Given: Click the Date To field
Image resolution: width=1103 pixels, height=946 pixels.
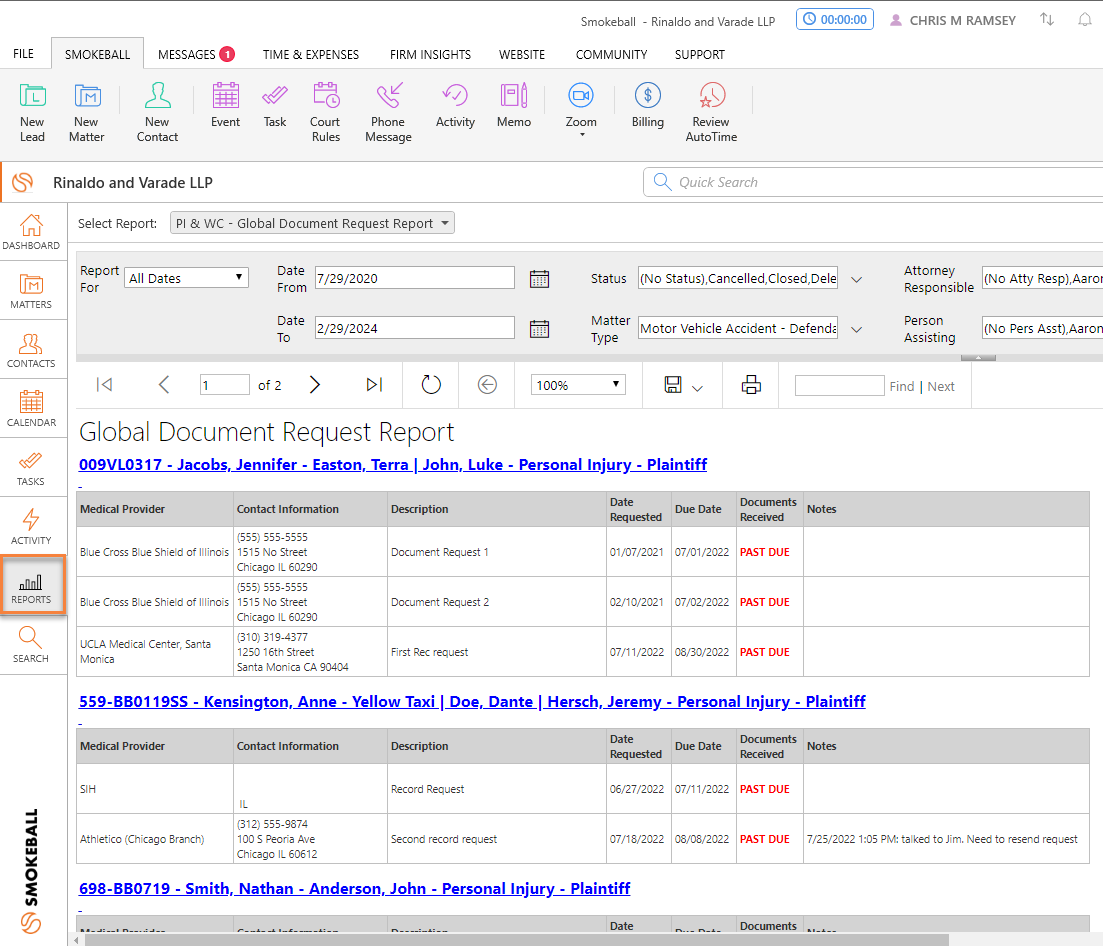Looking at the screenshot, I should click(x=414, y=328).
